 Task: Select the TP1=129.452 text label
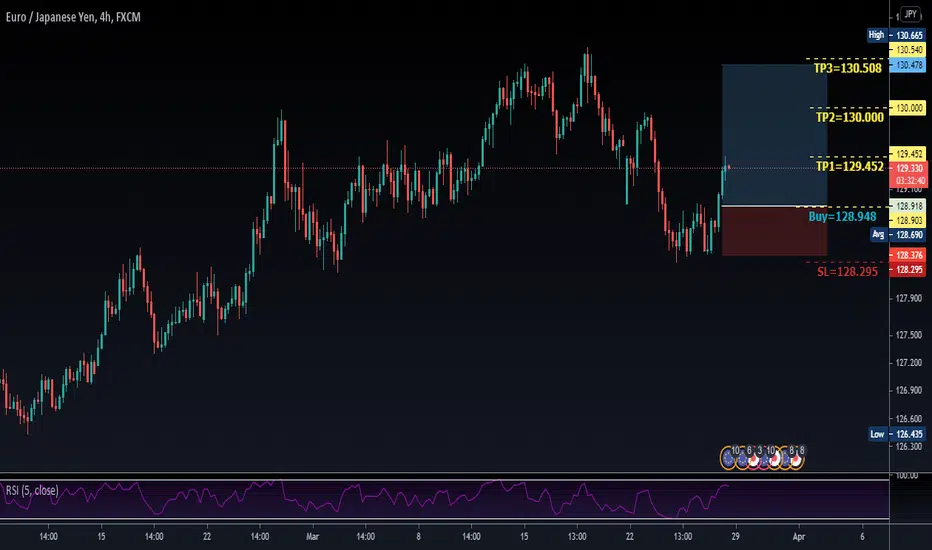tap(849, 166)
